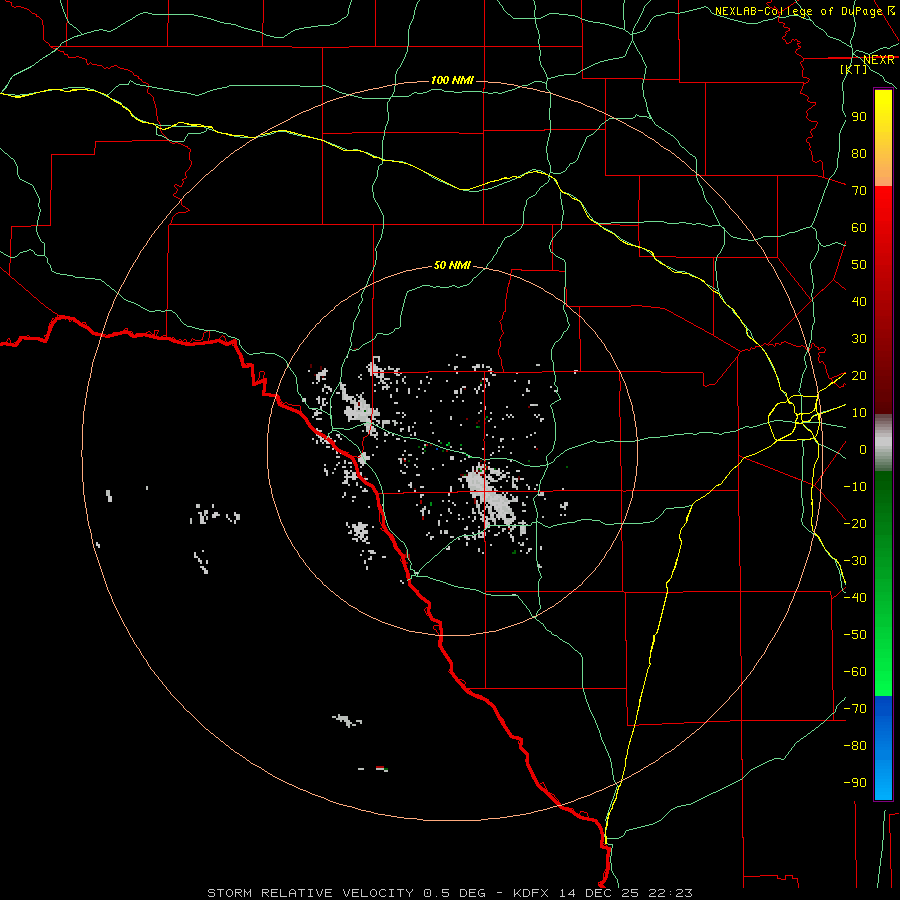Screen dimensions: 900x900
Task: Click the -40 value on velocity scale
Action: tap(855, 598)
